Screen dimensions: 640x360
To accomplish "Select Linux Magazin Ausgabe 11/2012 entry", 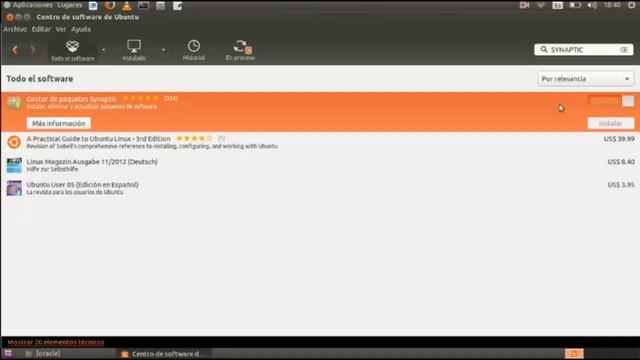I will tap(320, 165).
